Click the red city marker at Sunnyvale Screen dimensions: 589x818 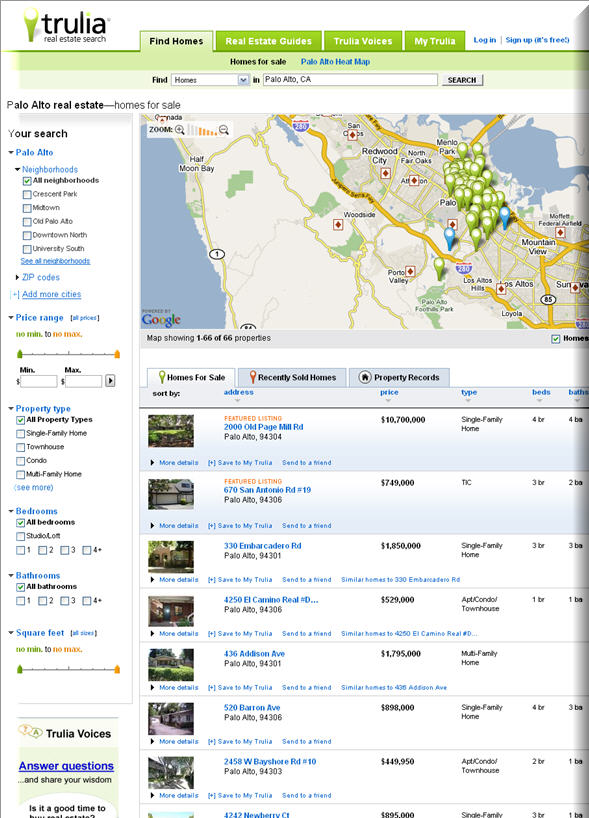[x=575, y=287]
